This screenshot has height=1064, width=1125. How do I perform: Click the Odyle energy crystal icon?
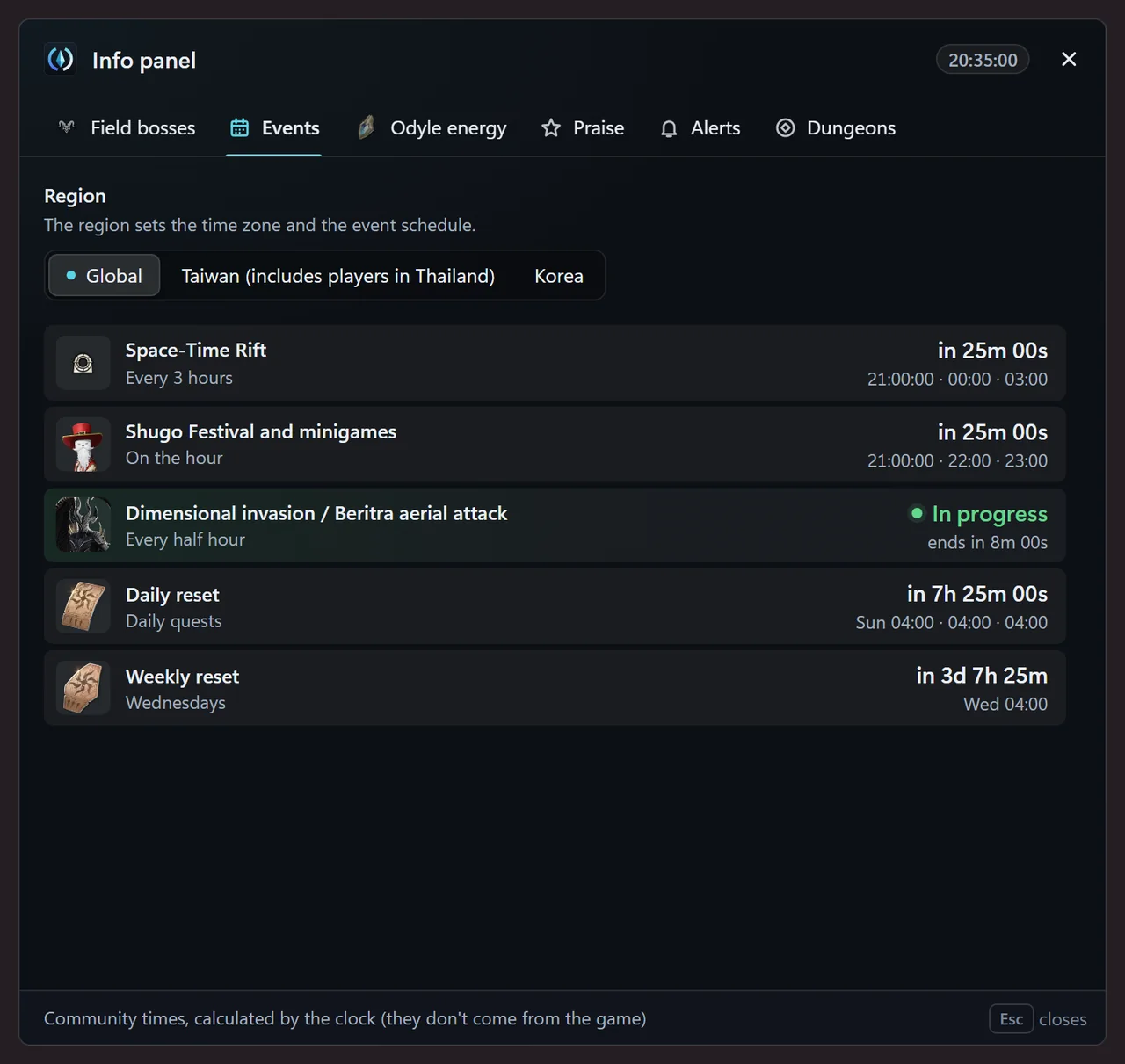click(367, 128)
